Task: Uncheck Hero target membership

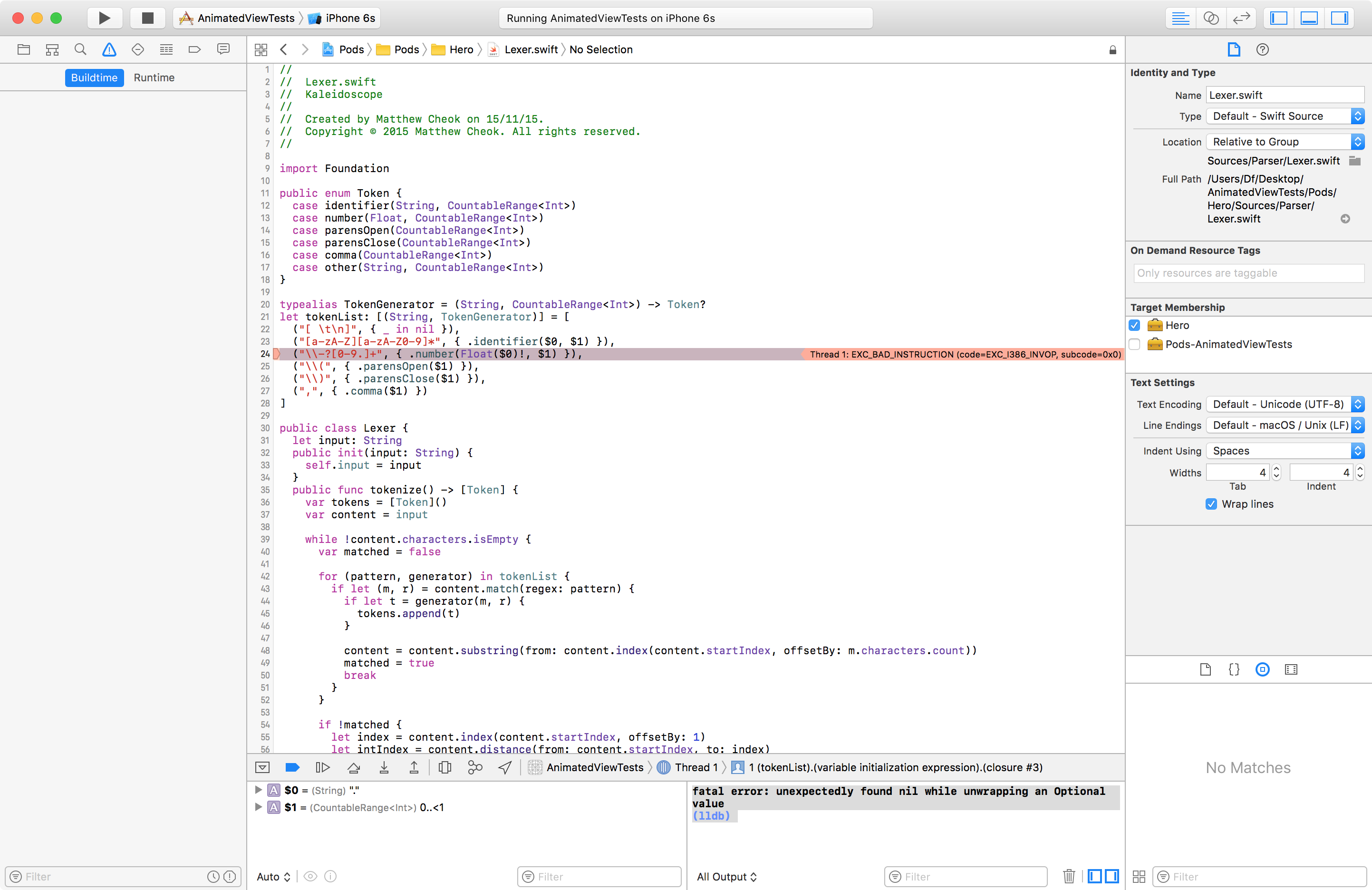Action: click(1134, 325)
